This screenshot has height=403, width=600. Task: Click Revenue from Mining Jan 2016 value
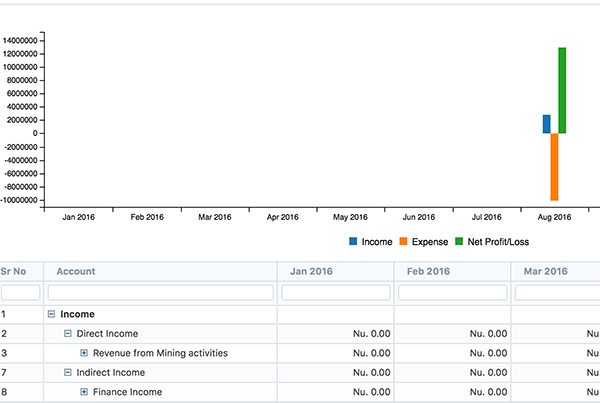(372, 353)
